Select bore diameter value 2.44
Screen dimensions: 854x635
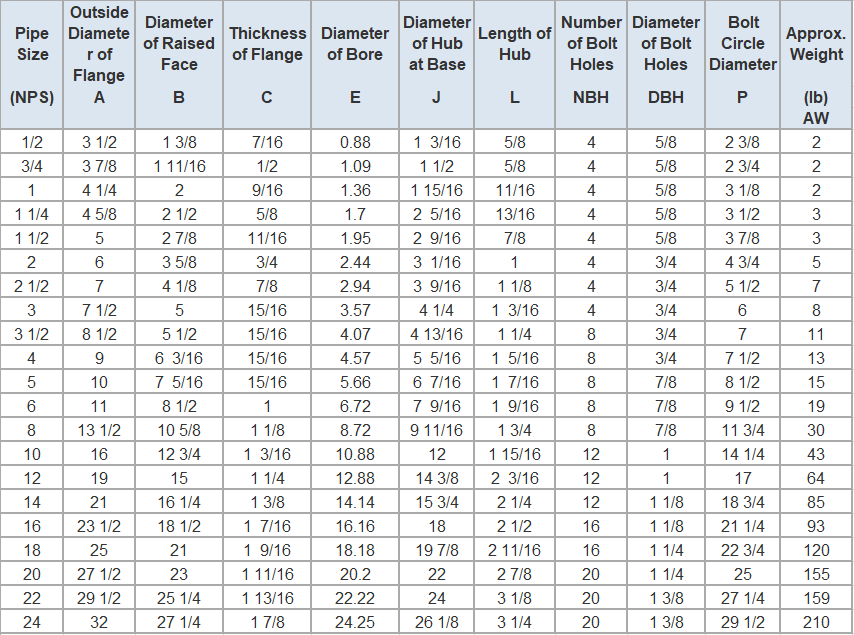click(355, 262)
